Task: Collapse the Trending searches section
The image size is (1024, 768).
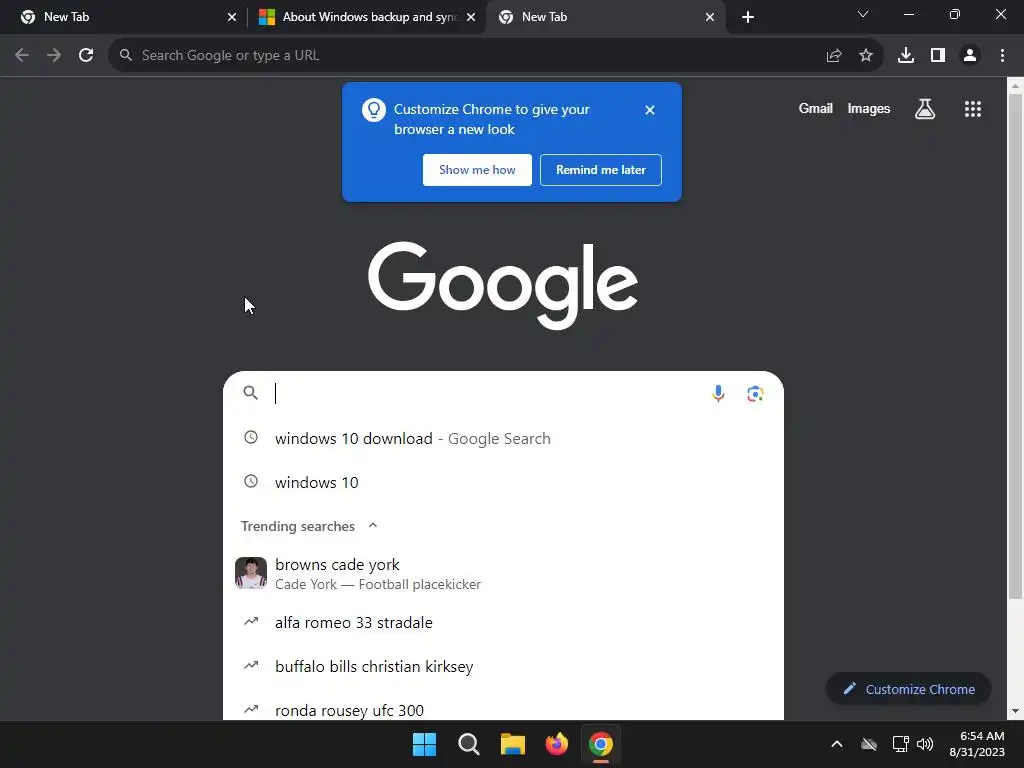Action: pos(373,526)
